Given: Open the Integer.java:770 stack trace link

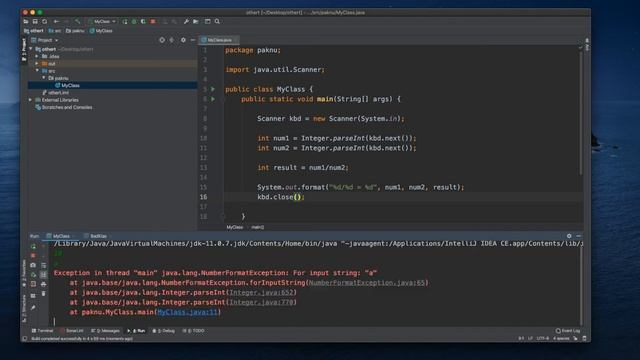Looking at the screenshot, I should [261, 302].
